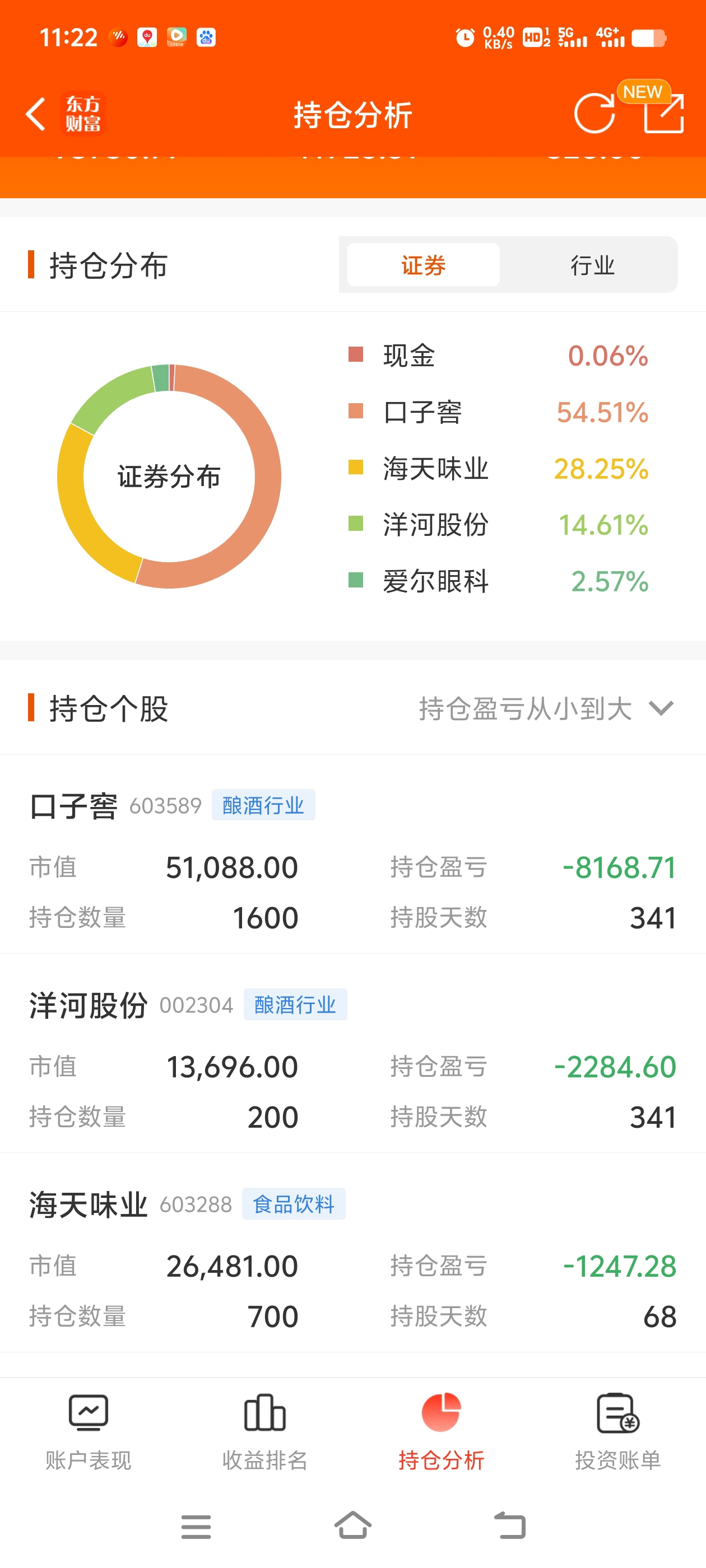Tap the 东方财富 logo
706x1568 pixels.
click(x=83, y=114)
